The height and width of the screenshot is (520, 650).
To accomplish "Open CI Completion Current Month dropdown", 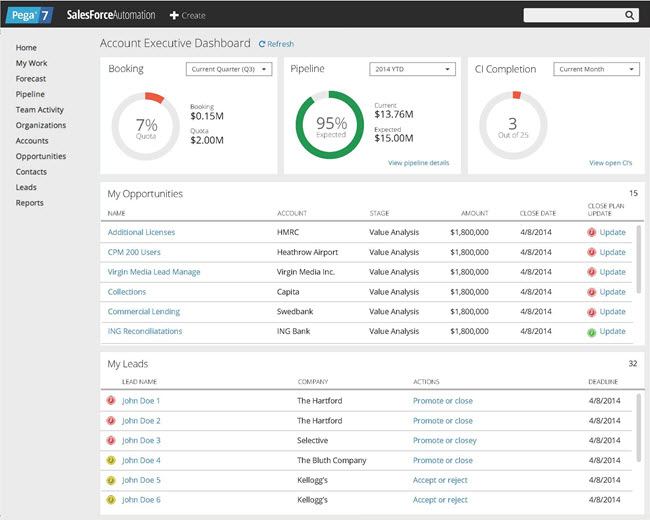I will tap(597, 69).
